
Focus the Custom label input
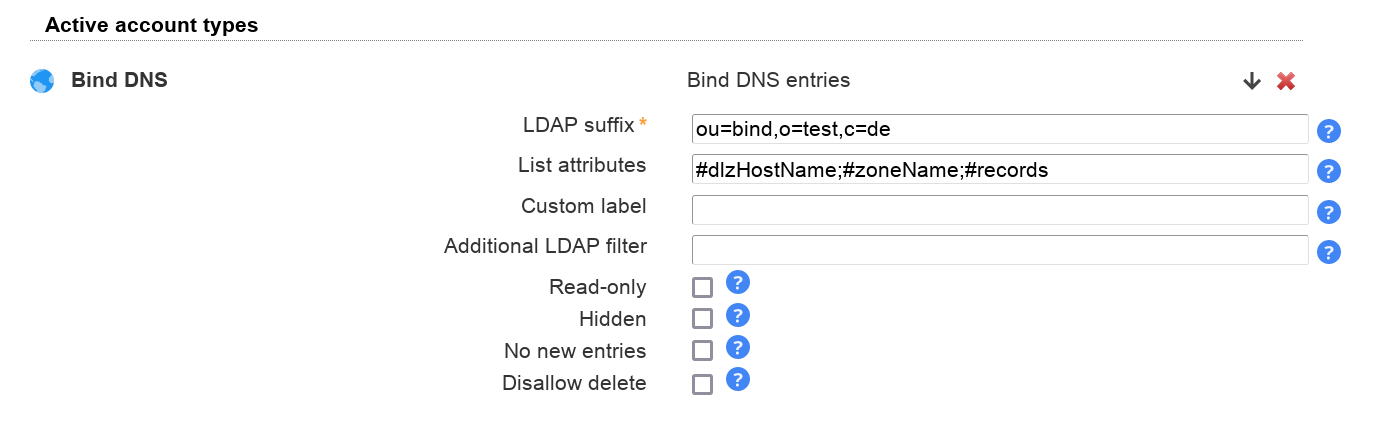coord(1000,210)
